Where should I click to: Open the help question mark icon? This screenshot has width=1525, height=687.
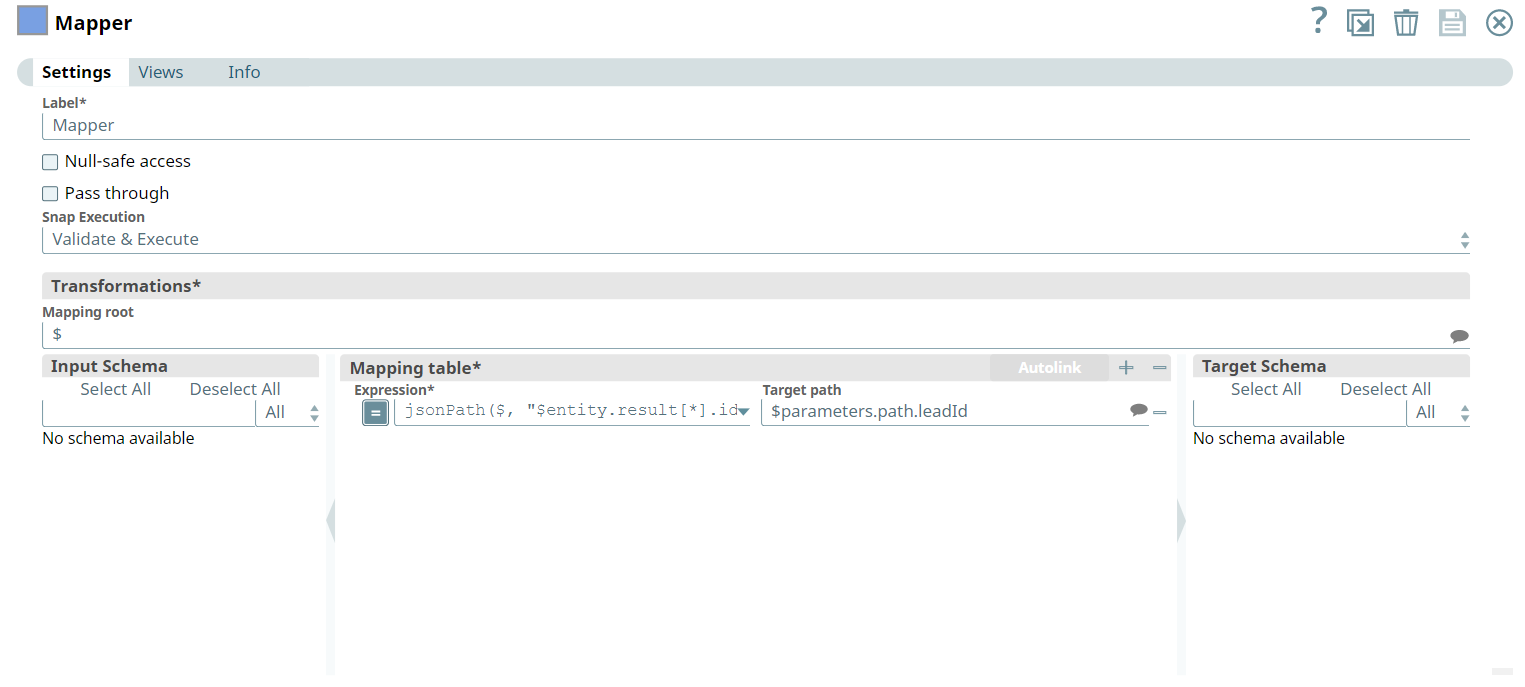click(1319, 21)
